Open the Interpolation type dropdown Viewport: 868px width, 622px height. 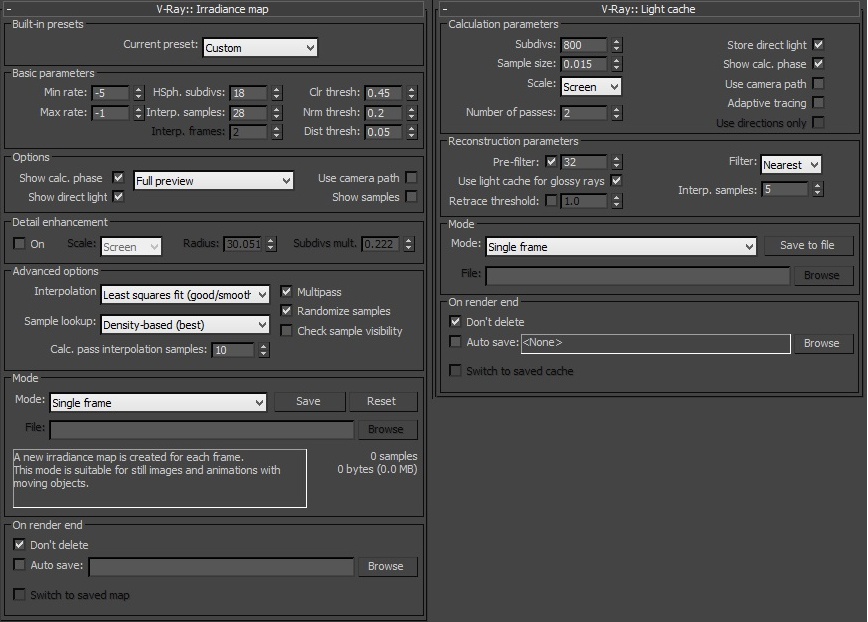tap(185, 294)
